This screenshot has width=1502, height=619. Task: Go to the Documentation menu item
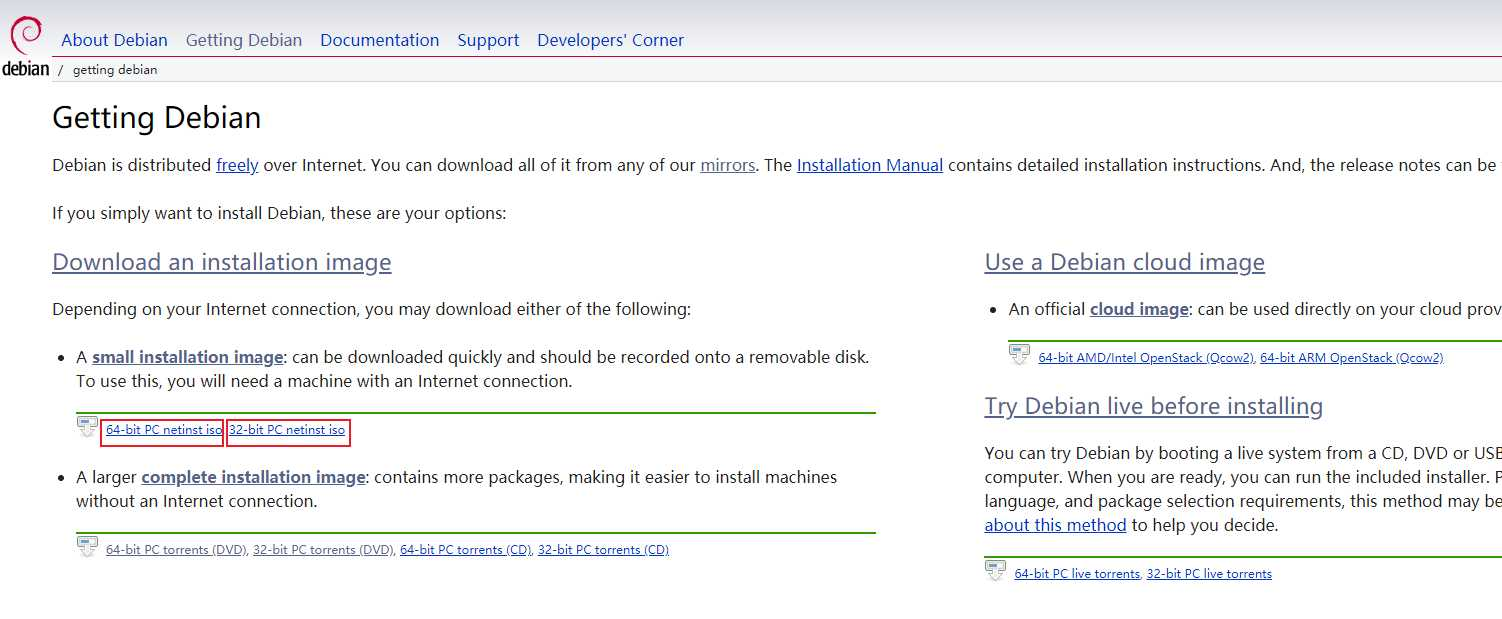(379, 40)
